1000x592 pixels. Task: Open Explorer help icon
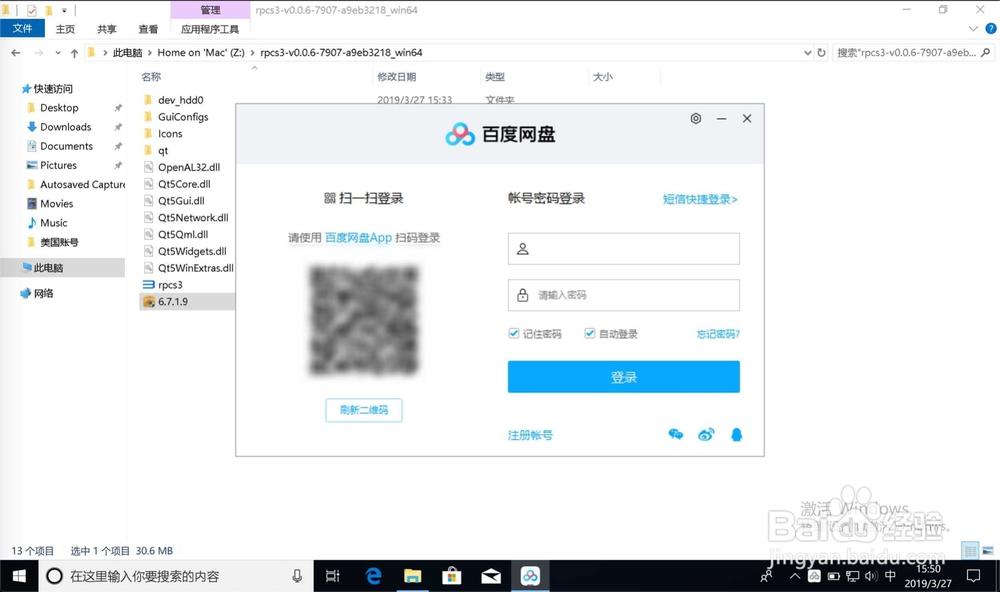point(991,29)
